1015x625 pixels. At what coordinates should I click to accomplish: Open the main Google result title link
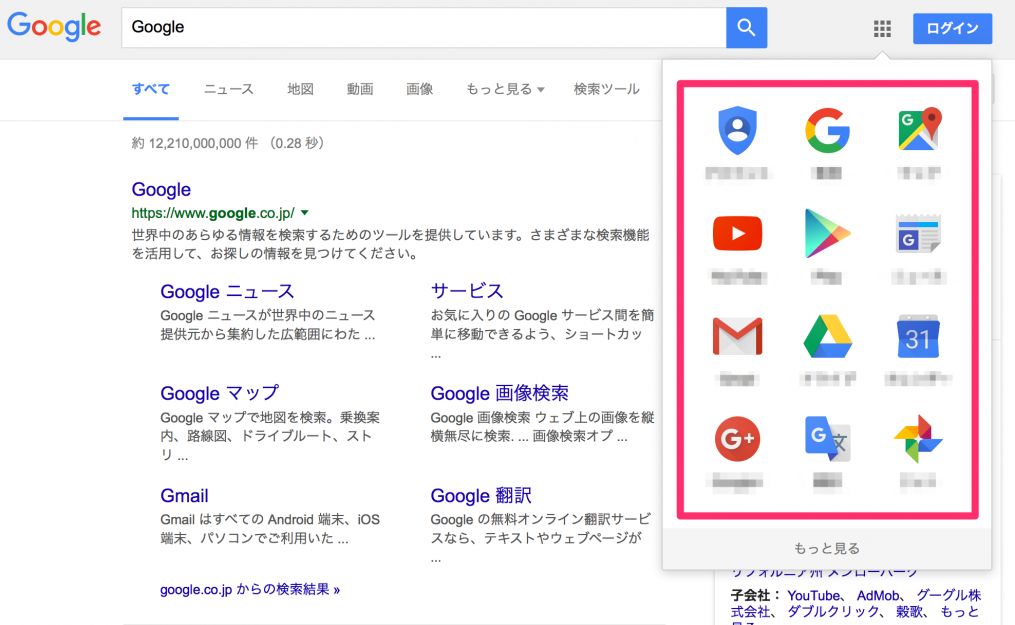[x=161, y=190]
